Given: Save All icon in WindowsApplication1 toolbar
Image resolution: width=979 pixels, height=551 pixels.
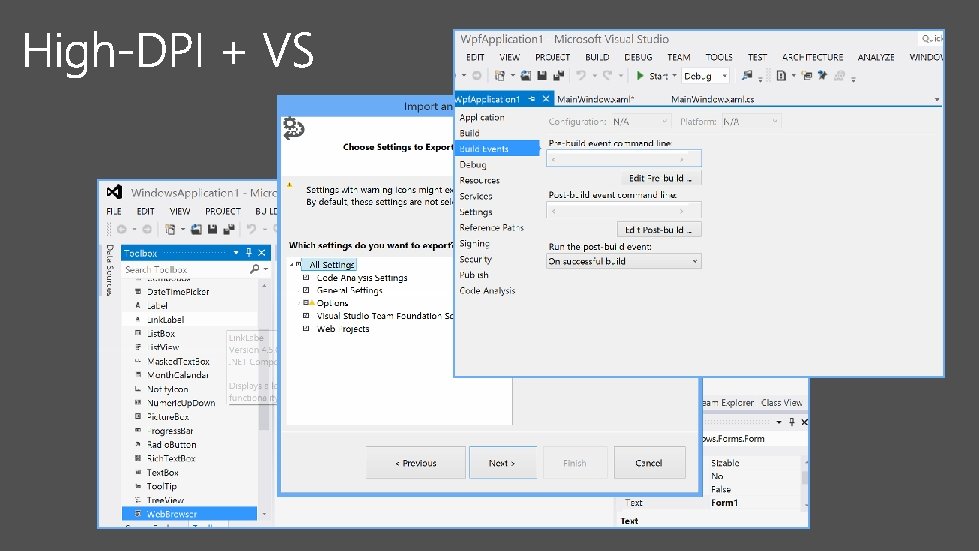Looking at the screenshot, I should 229,229.
